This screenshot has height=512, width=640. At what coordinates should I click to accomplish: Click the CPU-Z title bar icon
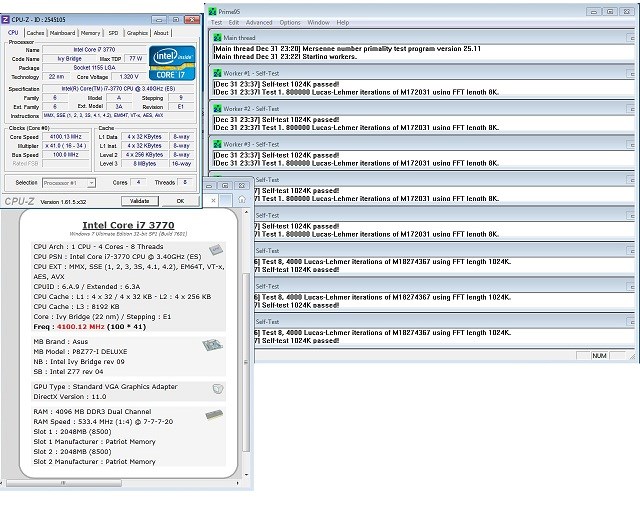6,20
